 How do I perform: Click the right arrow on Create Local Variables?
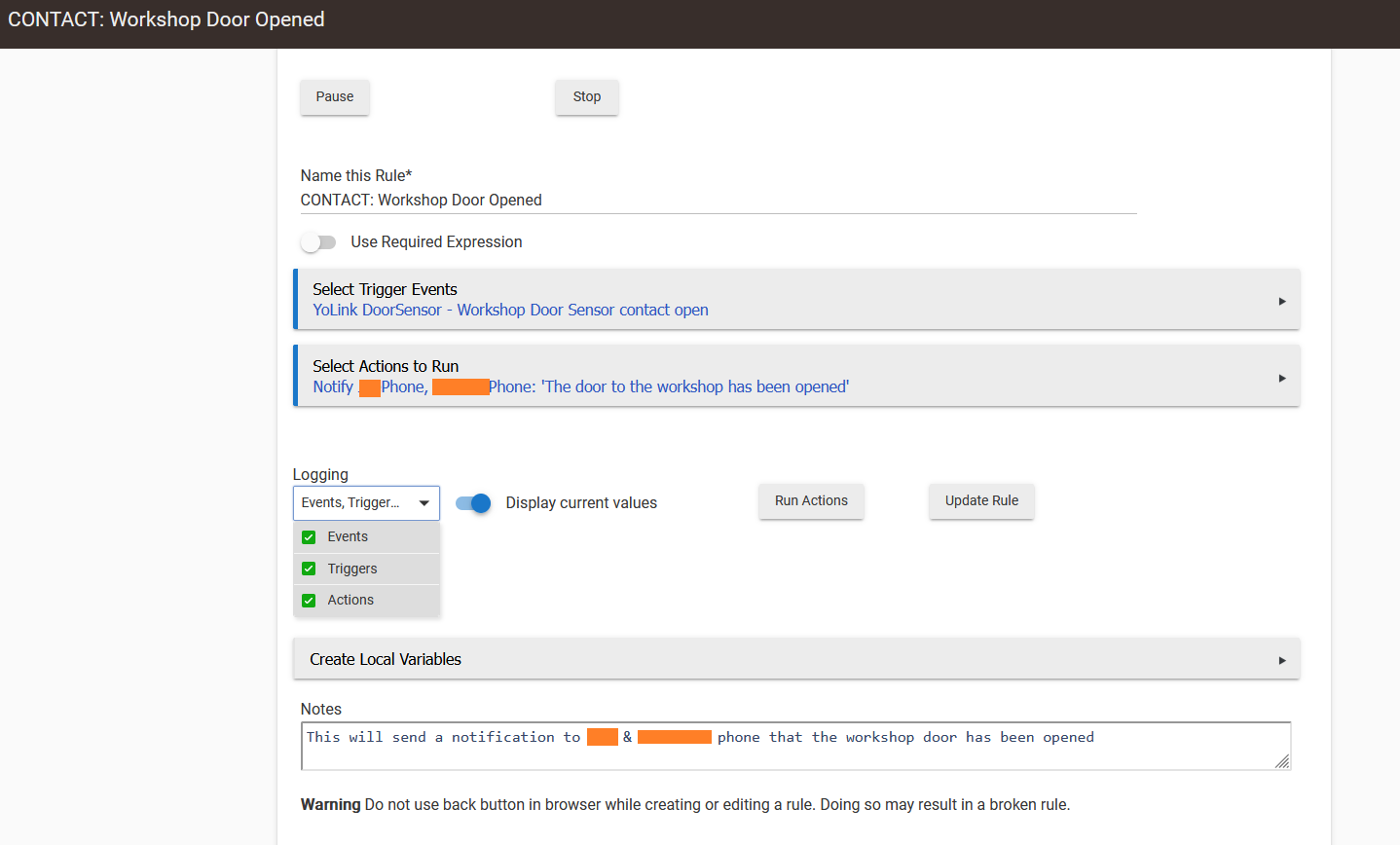click(1281, 659)
